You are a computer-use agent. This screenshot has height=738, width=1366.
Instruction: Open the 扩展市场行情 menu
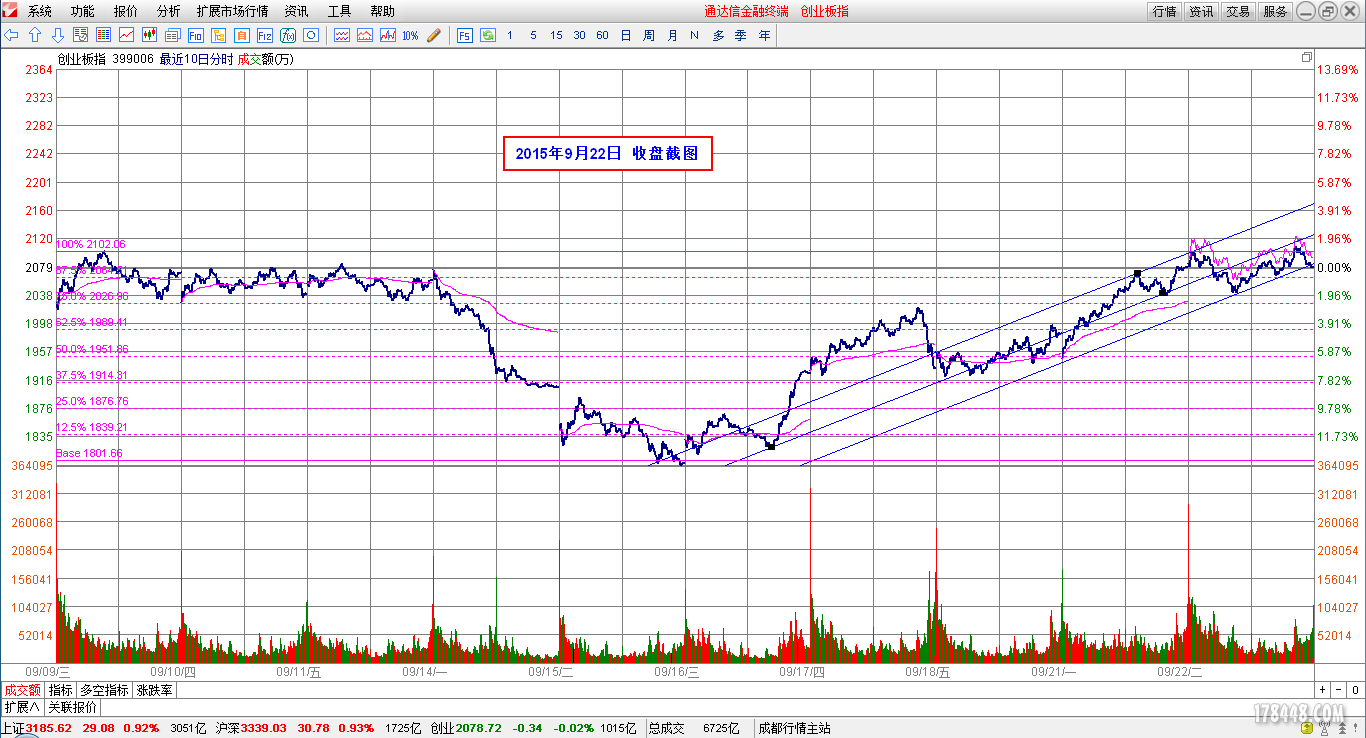232,11
